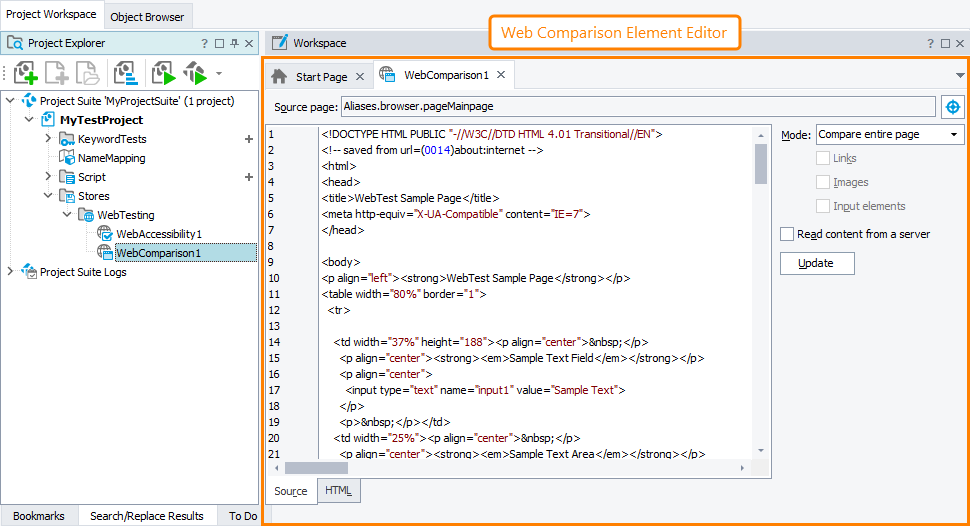970x526 pixels.
Task: Close the WebComparison1 tab
Action: click(x=501, y=75)
